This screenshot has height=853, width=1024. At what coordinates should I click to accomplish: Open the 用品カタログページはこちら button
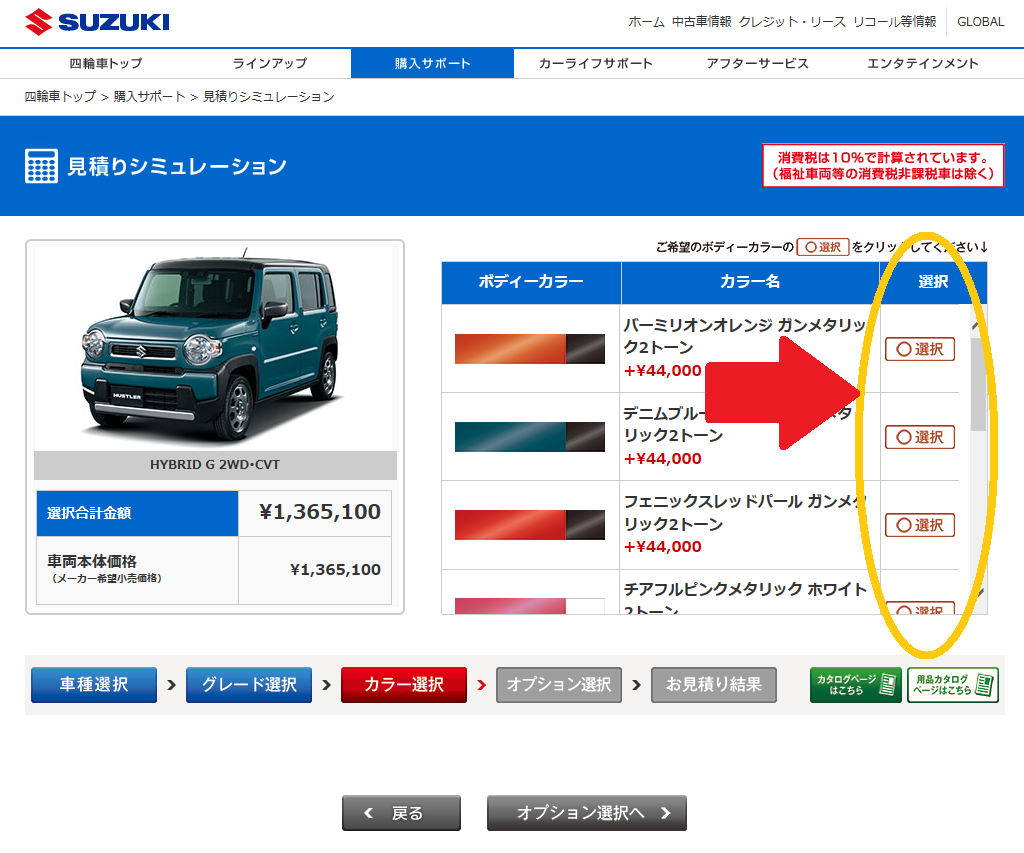[x=953, y=684]
